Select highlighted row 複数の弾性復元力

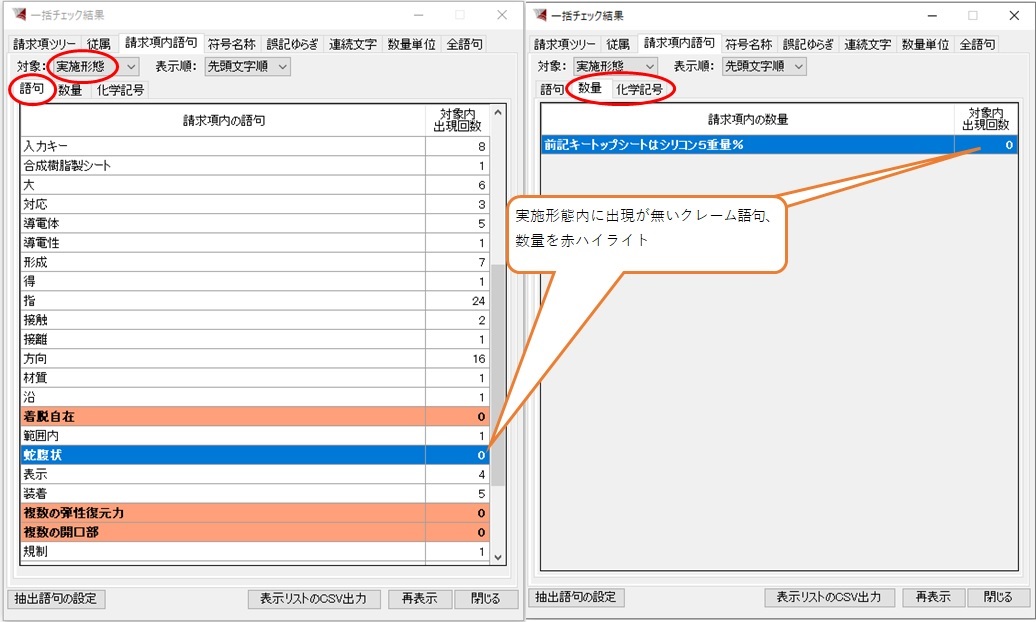(255, 513)
